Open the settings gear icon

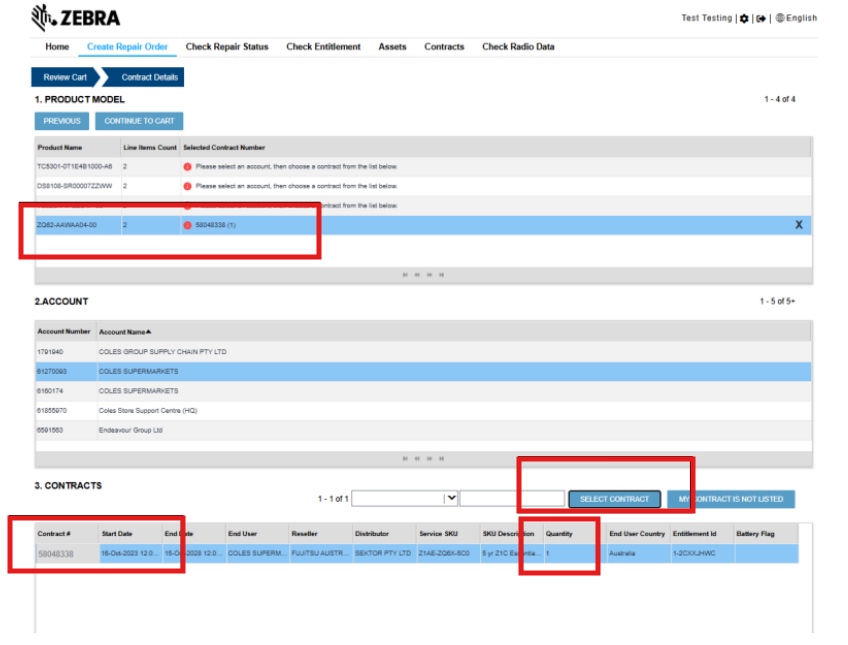point(744,18)
